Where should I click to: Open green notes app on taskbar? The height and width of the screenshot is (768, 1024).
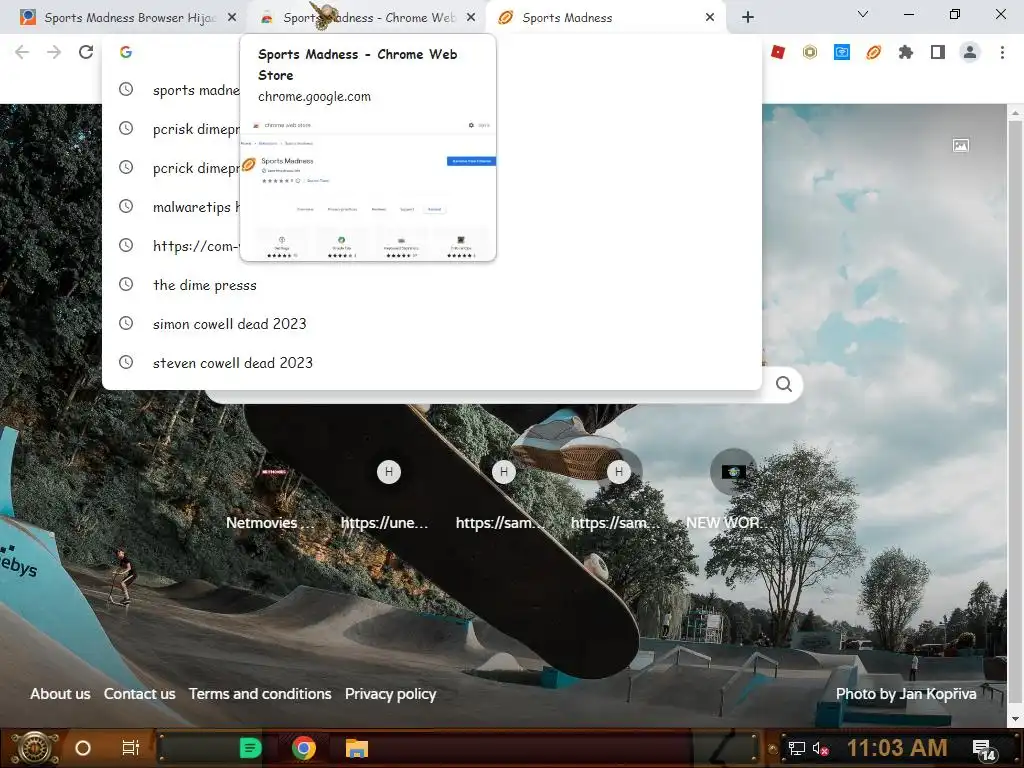251,748
